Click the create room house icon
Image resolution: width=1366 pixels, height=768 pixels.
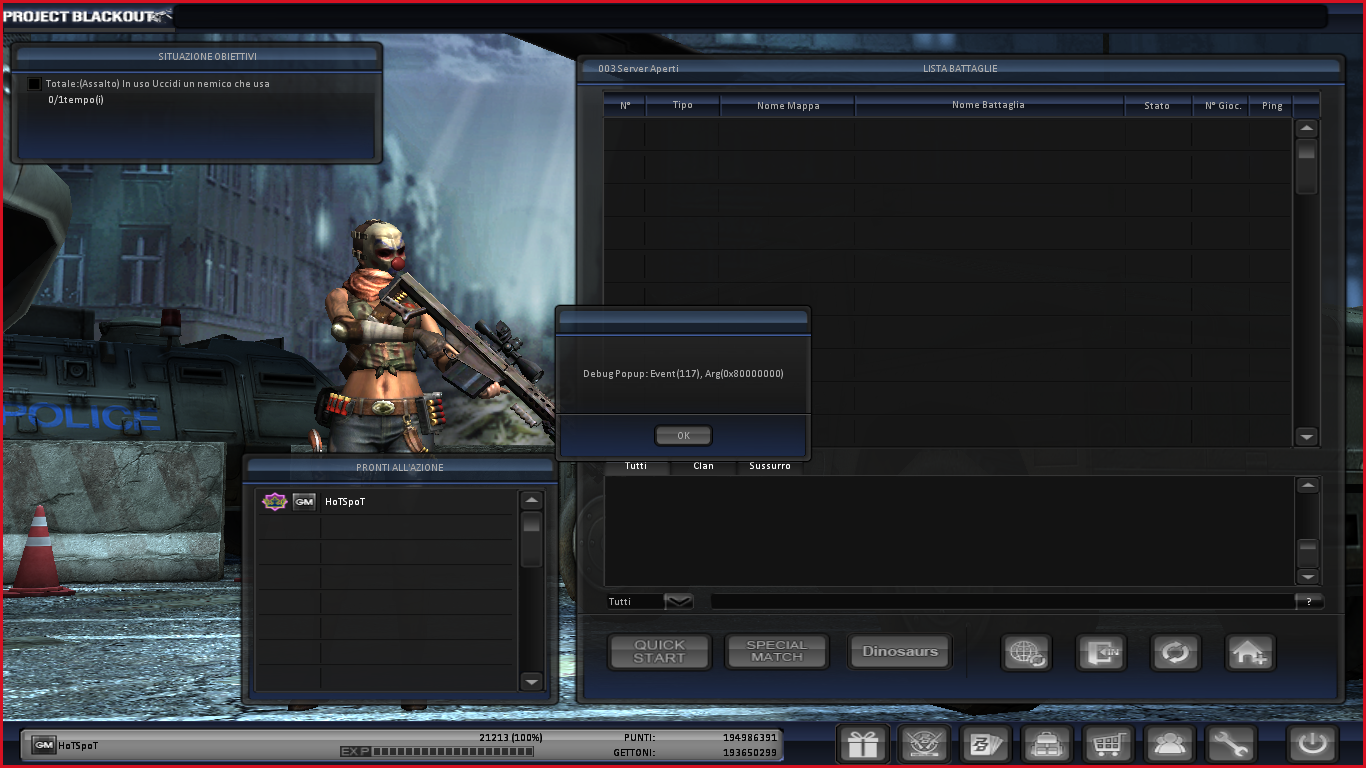1250,653
